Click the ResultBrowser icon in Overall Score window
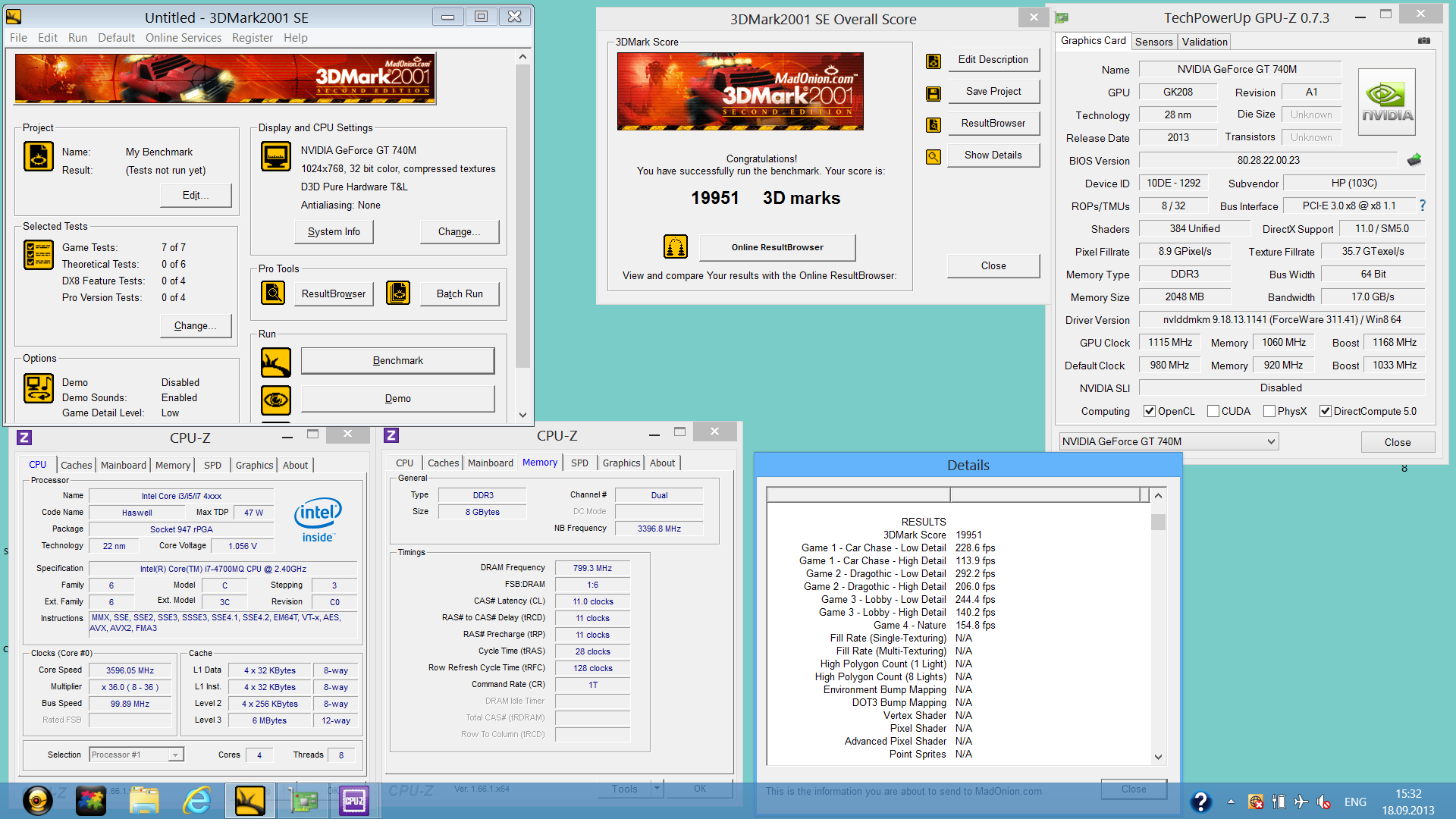Screen dimensions: 1456x819 point(934,125)
